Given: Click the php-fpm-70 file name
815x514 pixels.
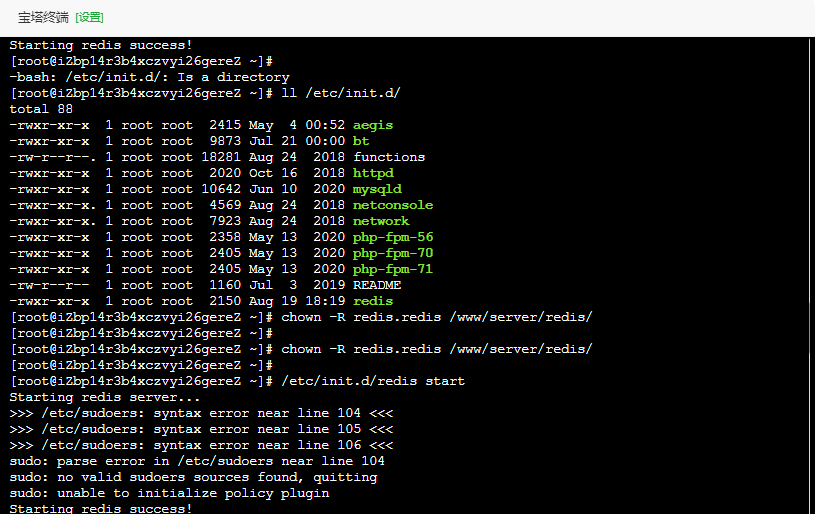Looking at the screenshot, I should point(393,253).
